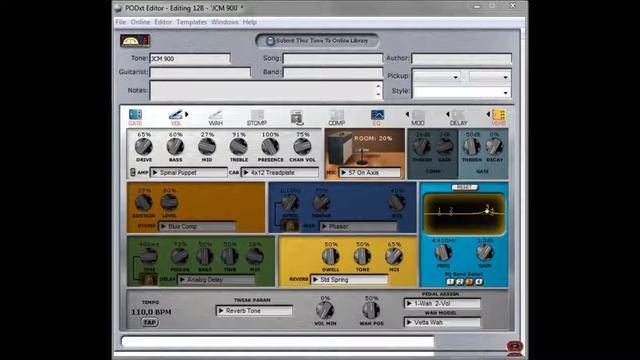640x360 pixels.
Task: Click the VOL MIN knob
Action: point(325,310)
